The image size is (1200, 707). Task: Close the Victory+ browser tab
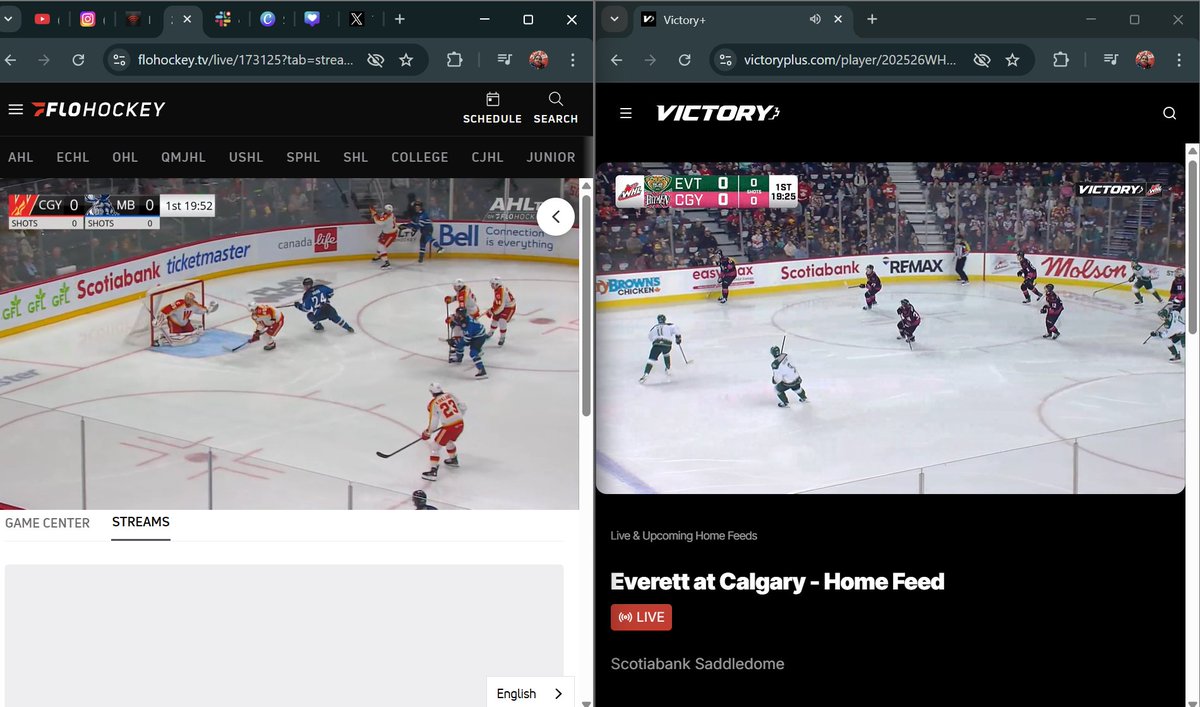coord(838,19)
